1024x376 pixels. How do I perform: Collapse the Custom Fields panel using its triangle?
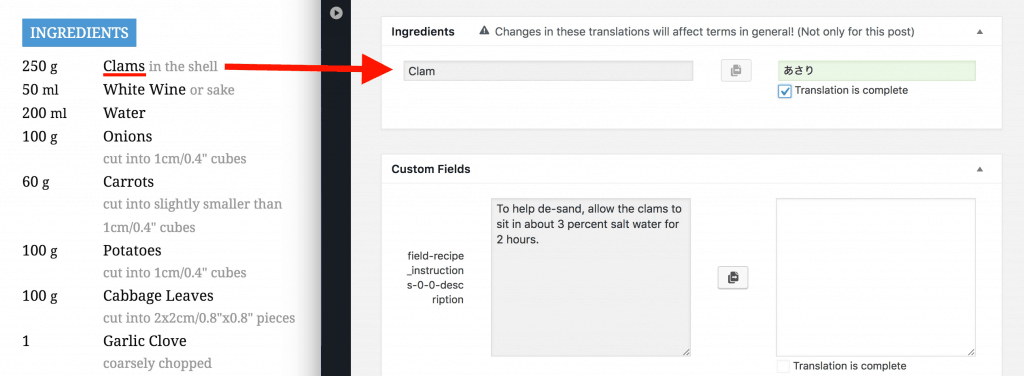coord(980,169)
